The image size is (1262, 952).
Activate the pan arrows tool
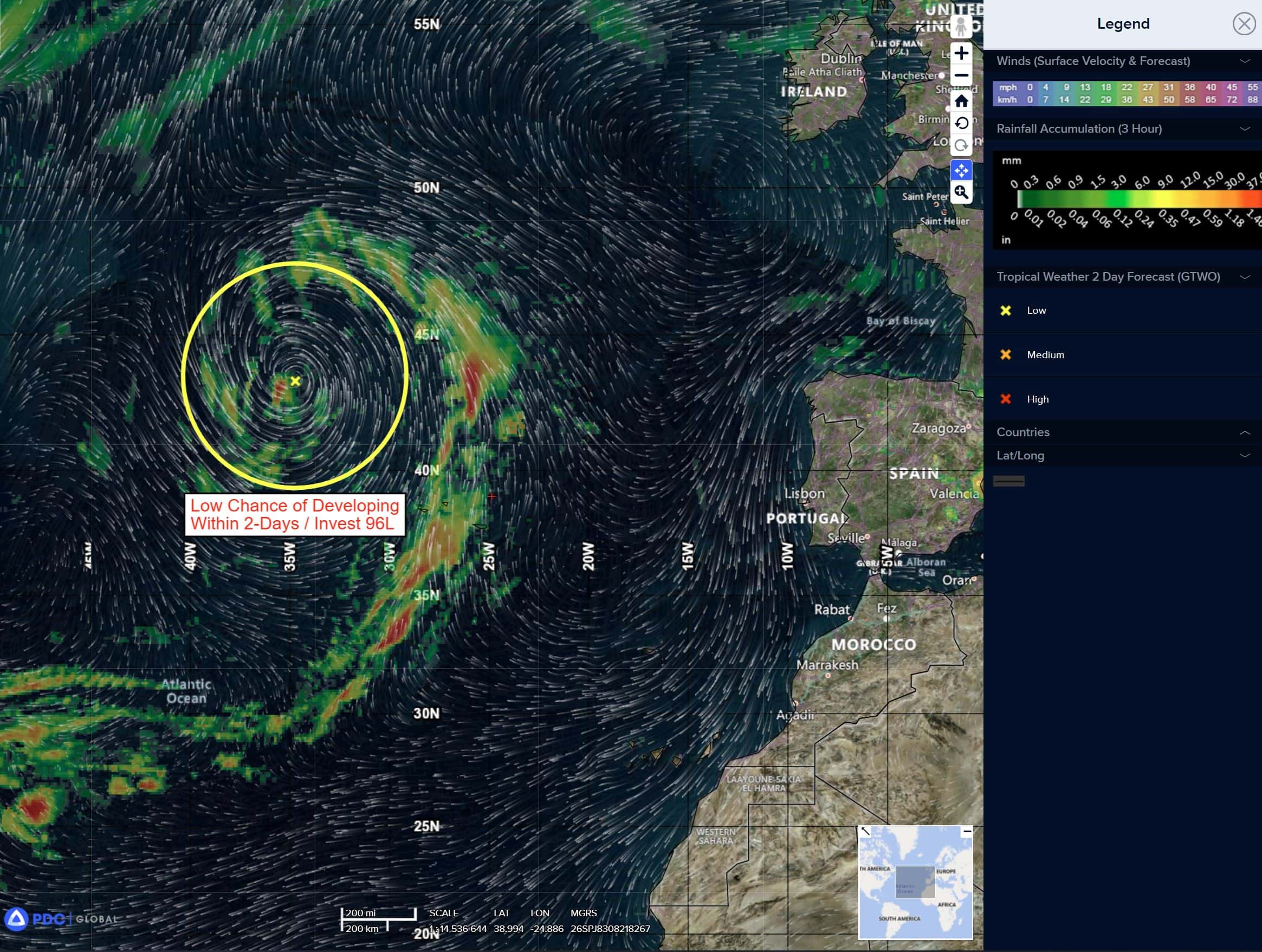click(961, 170)
